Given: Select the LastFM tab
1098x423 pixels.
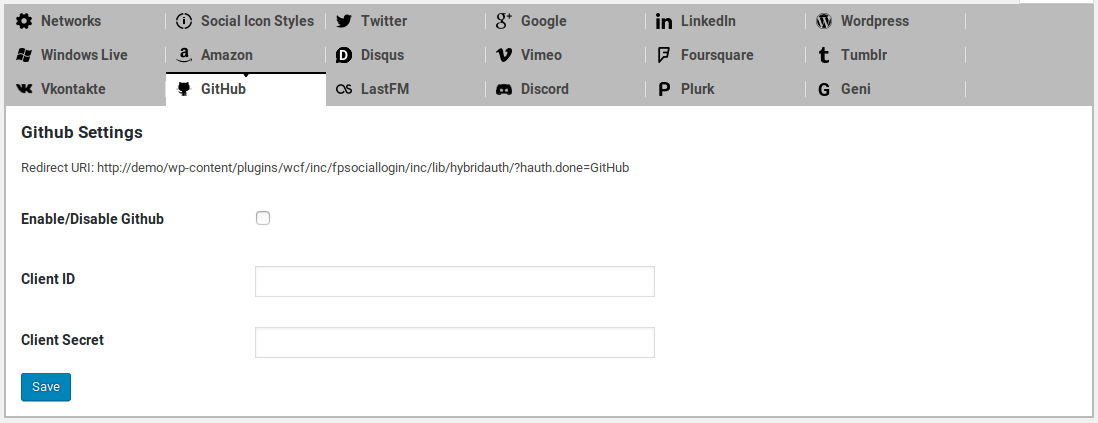Looking at the screenshot, I should (384, 89).
